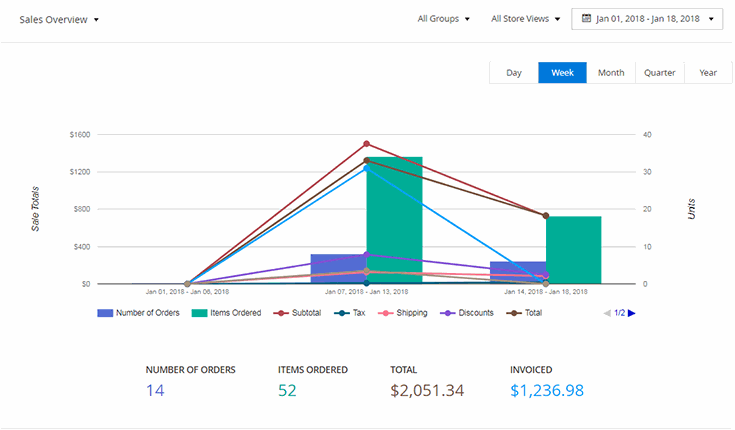Open the date range picker dropdown
This screenshot has width=735, height=430.
(x=647, y=19)
